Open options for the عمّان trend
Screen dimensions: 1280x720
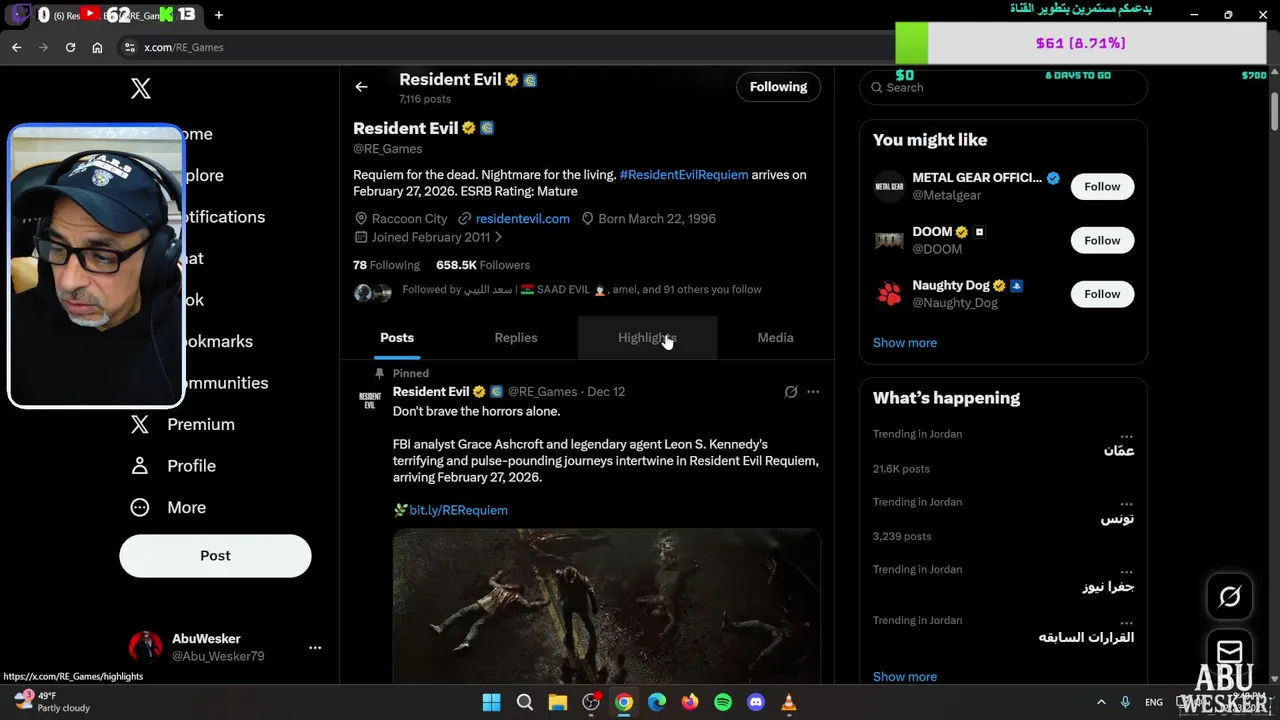[1127, 435]
